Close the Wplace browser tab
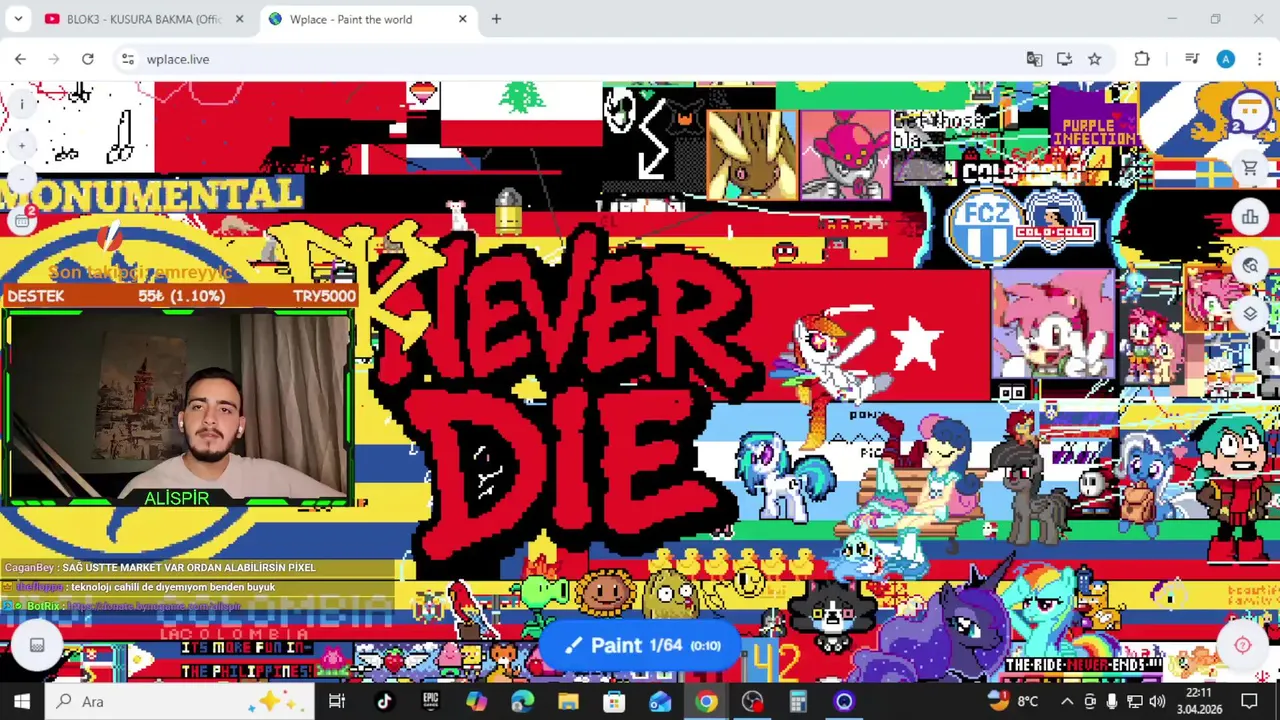This screenshot has width=1280, height=720. pyautogui.click(x=463, y=19)
